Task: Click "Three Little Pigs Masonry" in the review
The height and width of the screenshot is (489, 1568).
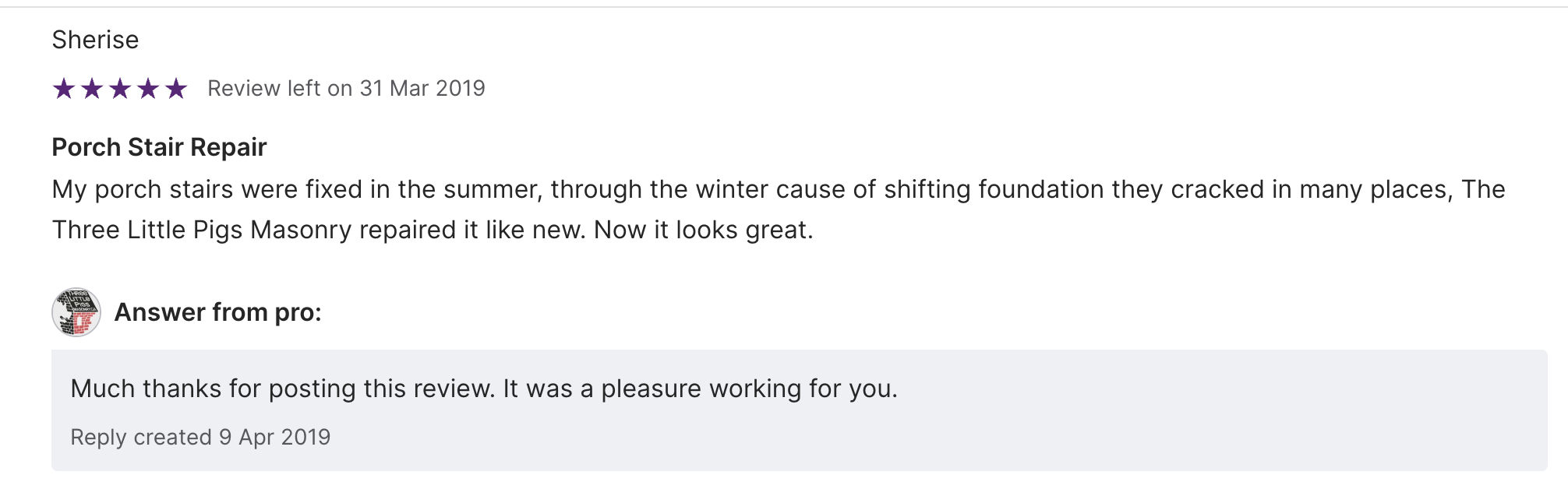Action: pyautogui.click(x=202, y=230)
